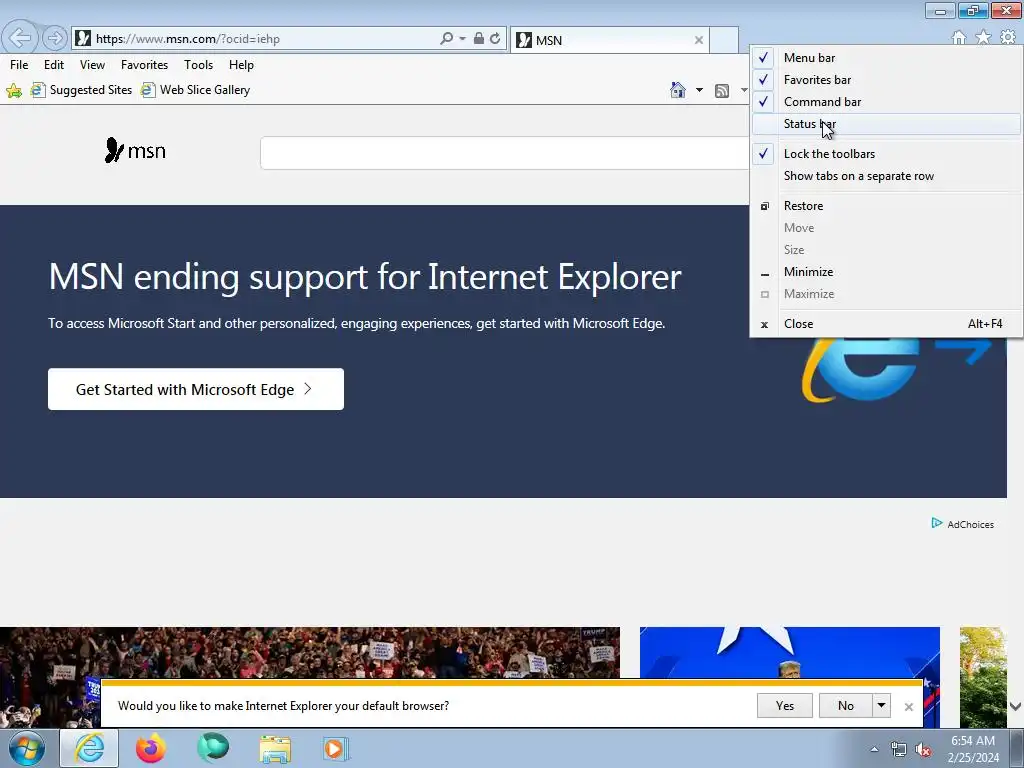The width and height of the screenshot is (1024, 768).
Task: Open the crowd rally news thumbnail
Action: 310,653
